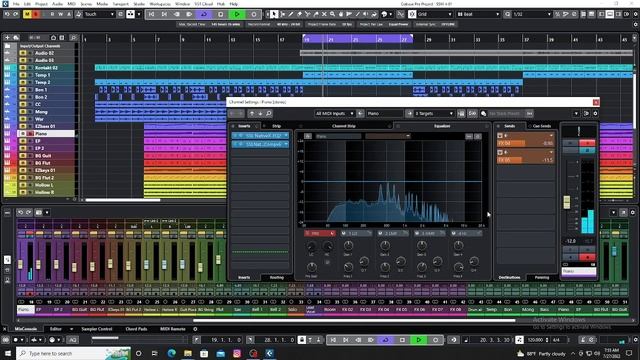The image size is (640, 360).
Task: Deactivate all Solo states with red S
Action: (36, 14)
